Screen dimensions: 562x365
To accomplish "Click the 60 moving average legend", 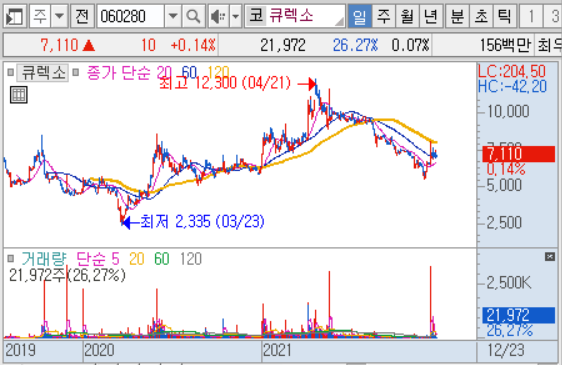I will (189, 73).
